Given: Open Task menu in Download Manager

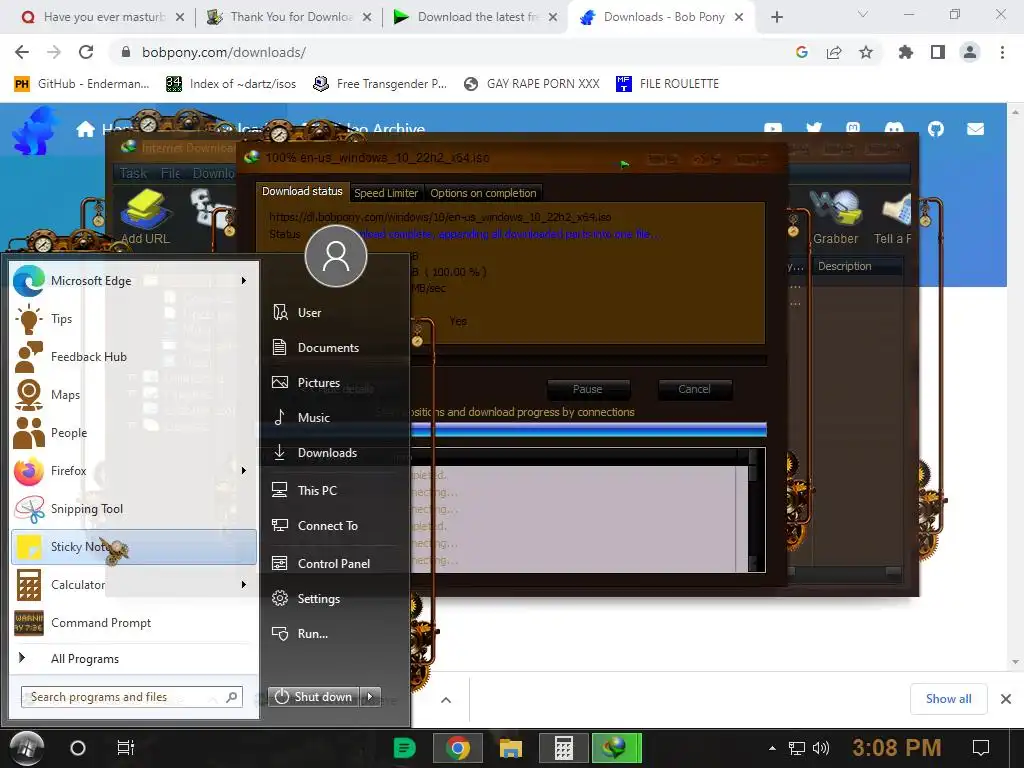Looking at the screenshot, I should [133, 173].
